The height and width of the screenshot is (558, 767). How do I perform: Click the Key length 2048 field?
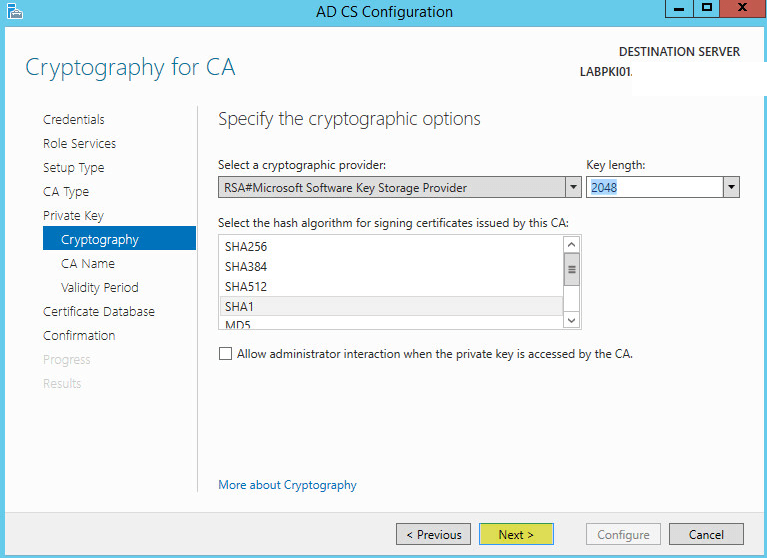click(655, 187)
